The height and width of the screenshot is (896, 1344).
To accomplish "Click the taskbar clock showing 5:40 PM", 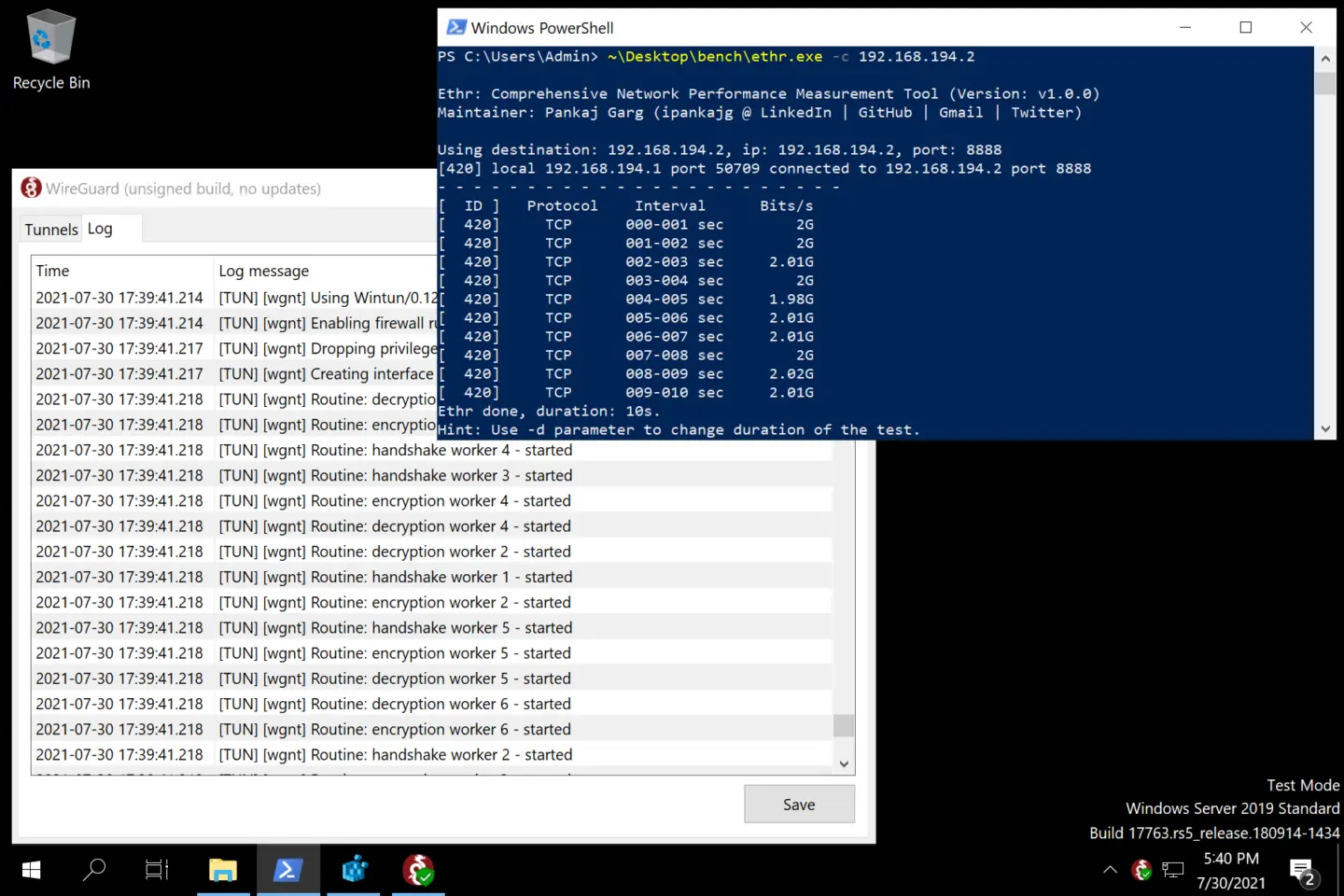I will 1231,870.
